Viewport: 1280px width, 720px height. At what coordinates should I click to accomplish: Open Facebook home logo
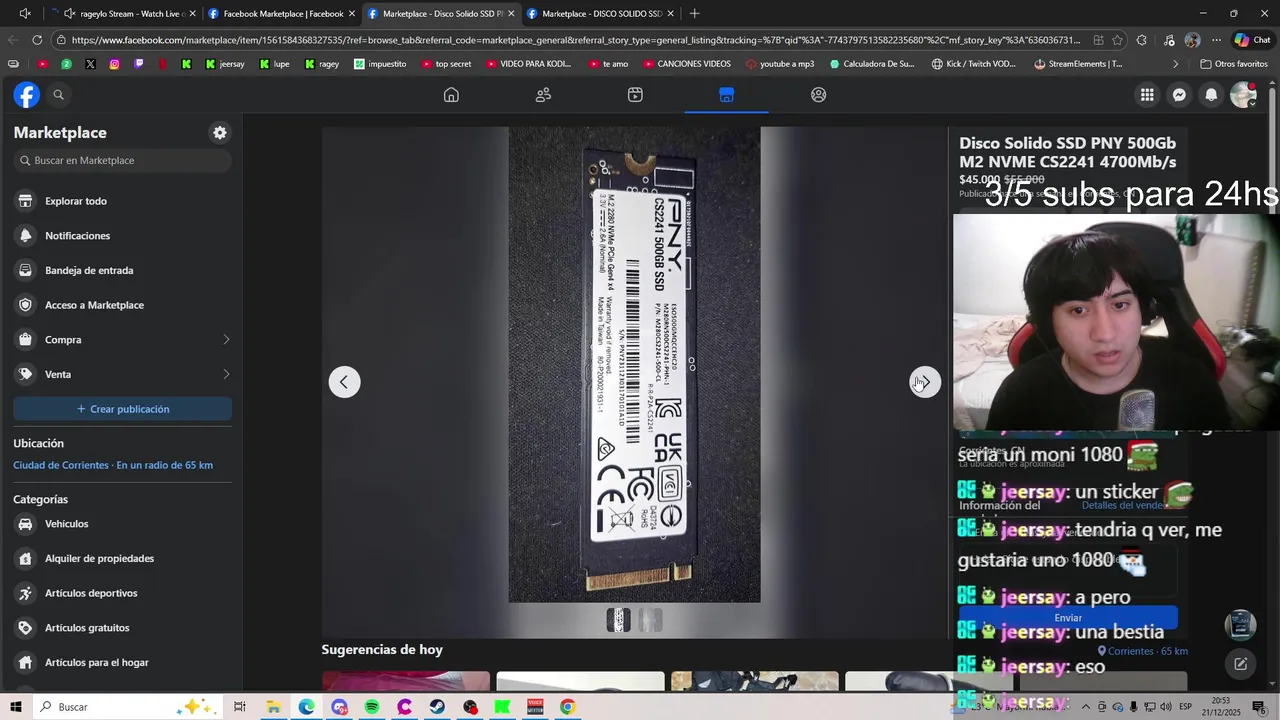pyautogui.click(x=27, y=95)
